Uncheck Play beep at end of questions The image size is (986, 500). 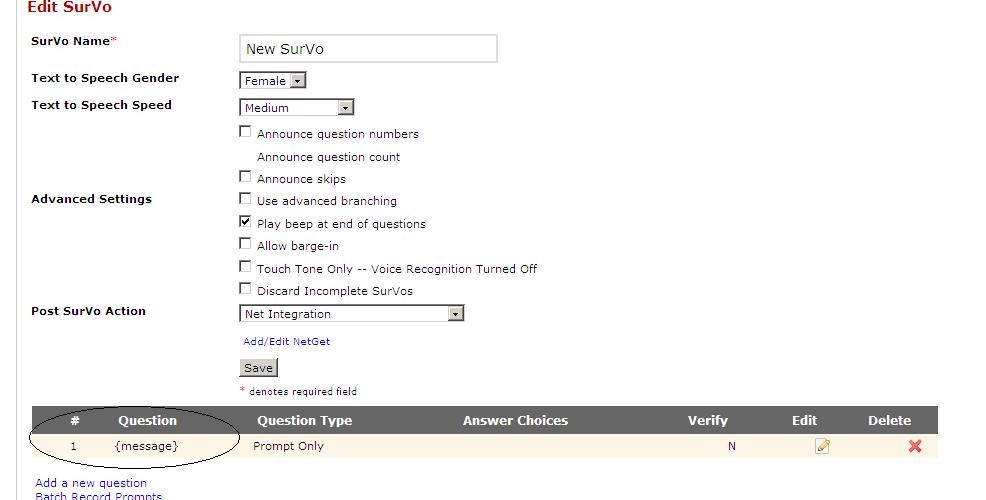[x=246, y=222]
